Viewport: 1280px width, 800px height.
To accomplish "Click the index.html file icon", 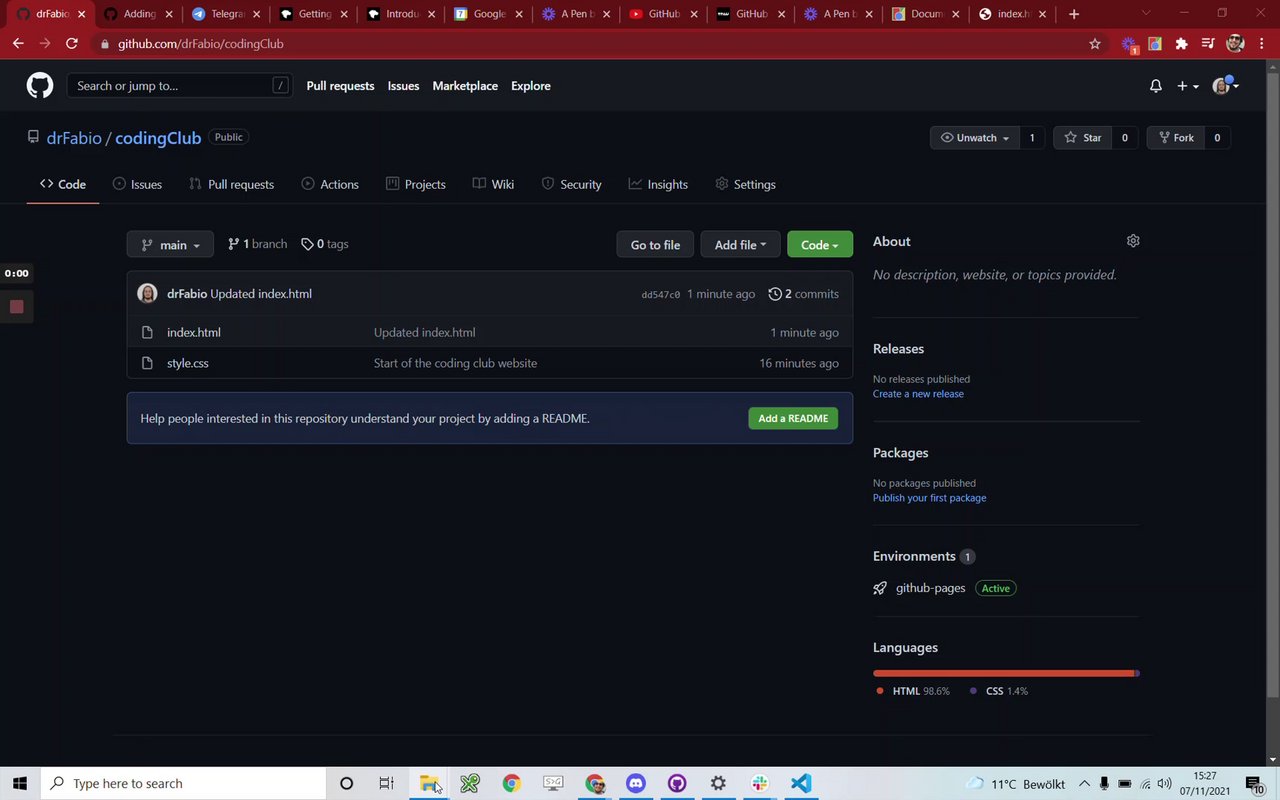I will (147, 332).
